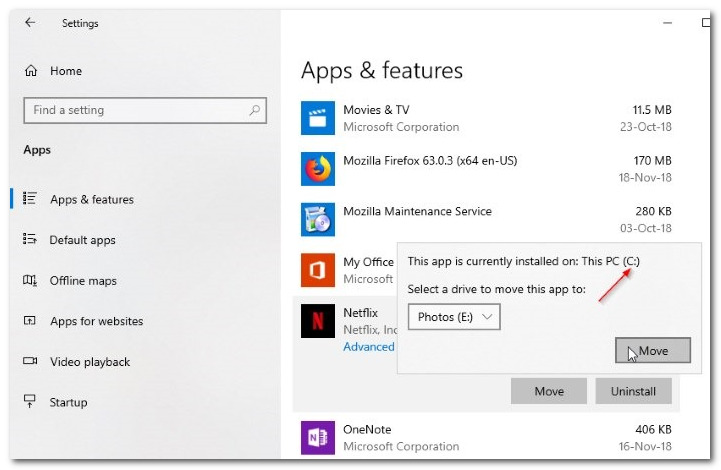Open the Default apps section
Screen dimensions: 721x470
[82, 240]
